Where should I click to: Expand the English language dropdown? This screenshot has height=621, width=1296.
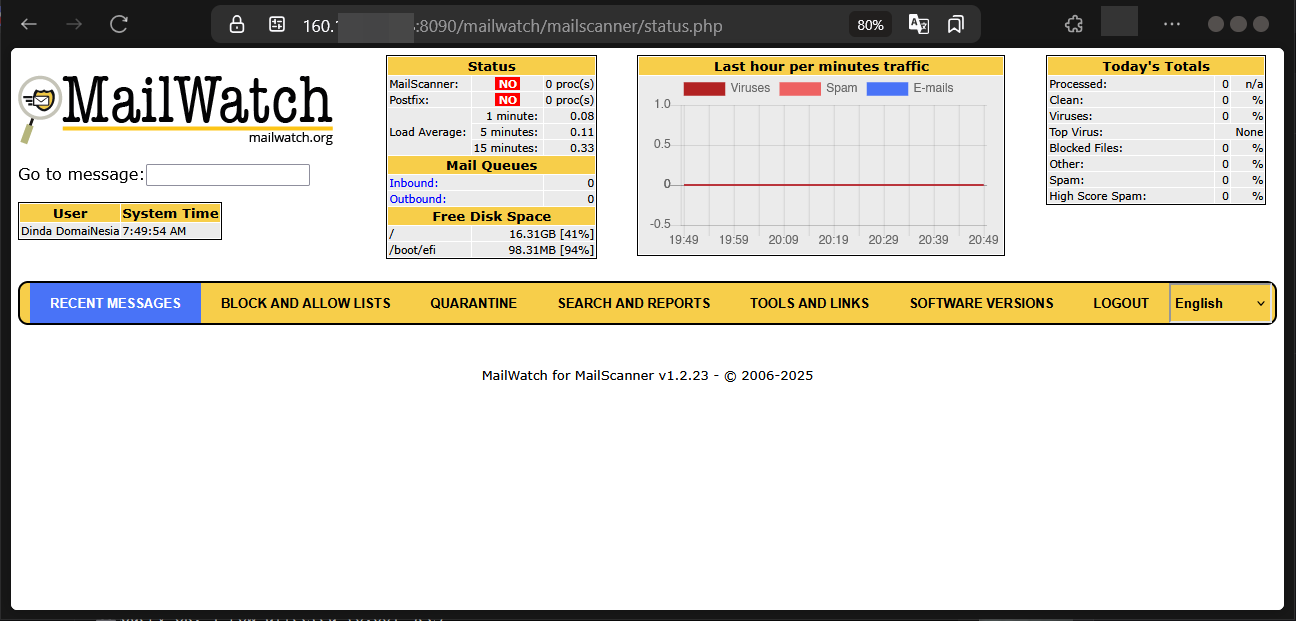1220,303
